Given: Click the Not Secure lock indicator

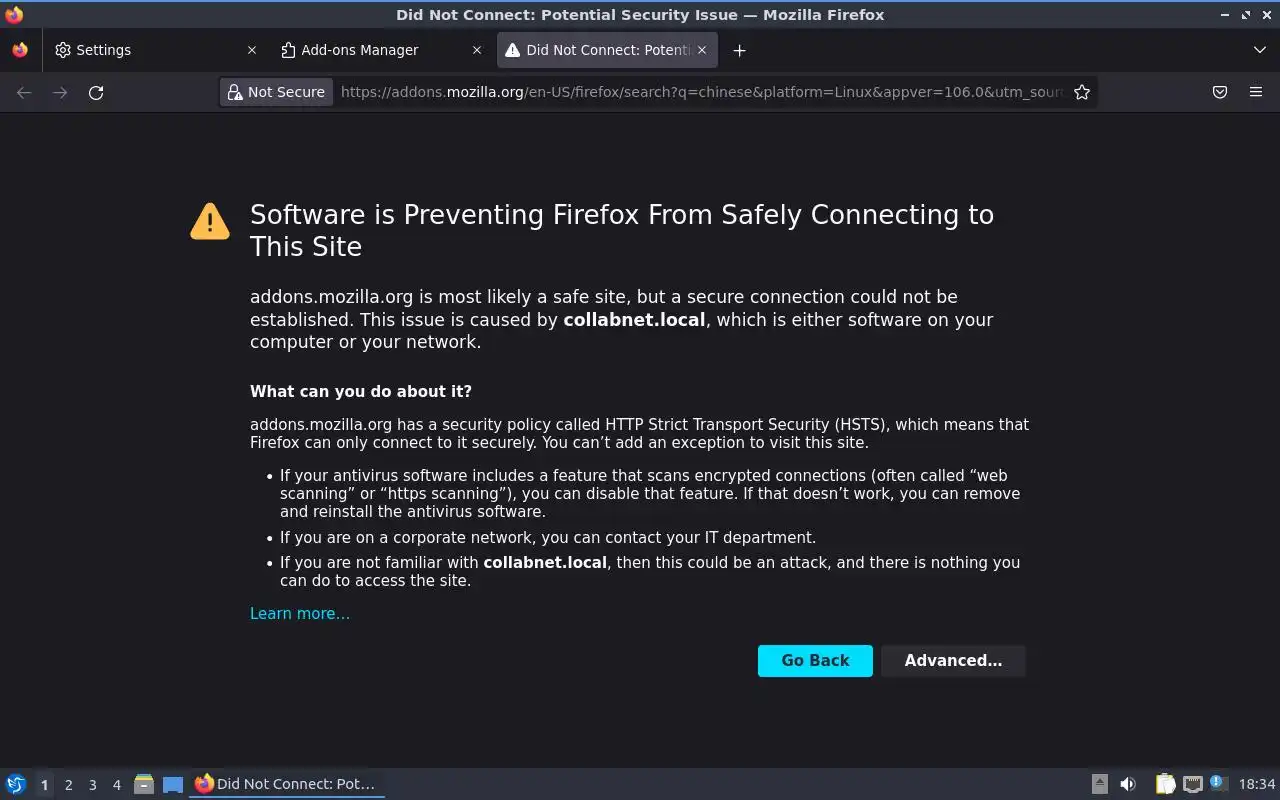Looking at the screenshot, I should [276, 92].
